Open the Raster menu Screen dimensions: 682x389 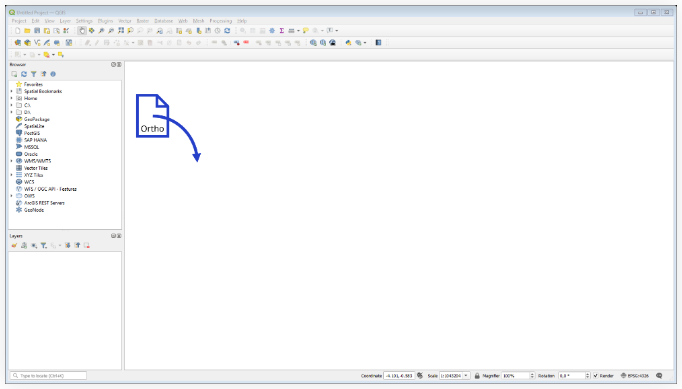click(x=143, y=21)
